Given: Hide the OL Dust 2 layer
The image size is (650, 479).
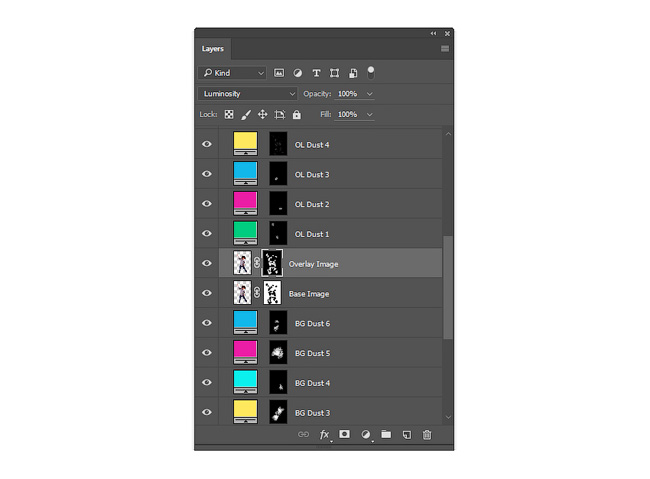Looking at the screenshot, I should coord(207,204).
